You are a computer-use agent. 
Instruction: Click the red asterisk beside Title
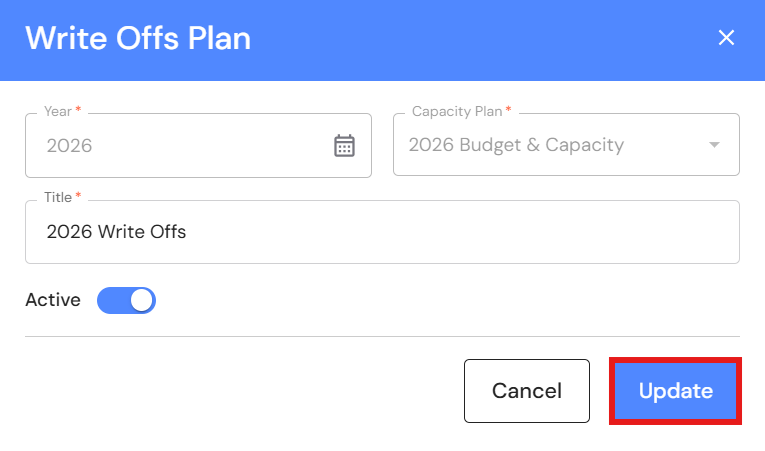click(x=79, y=196)
